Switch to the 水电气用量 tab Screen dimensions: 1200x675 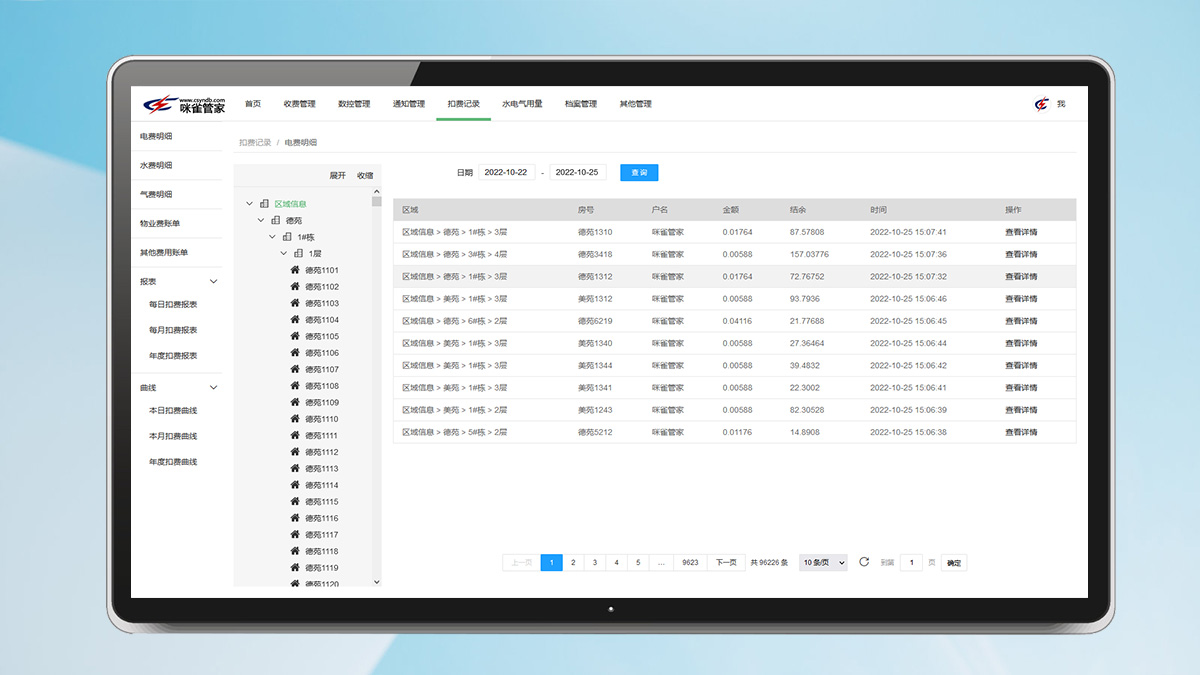pyautogui.click(x=522, y=104)
